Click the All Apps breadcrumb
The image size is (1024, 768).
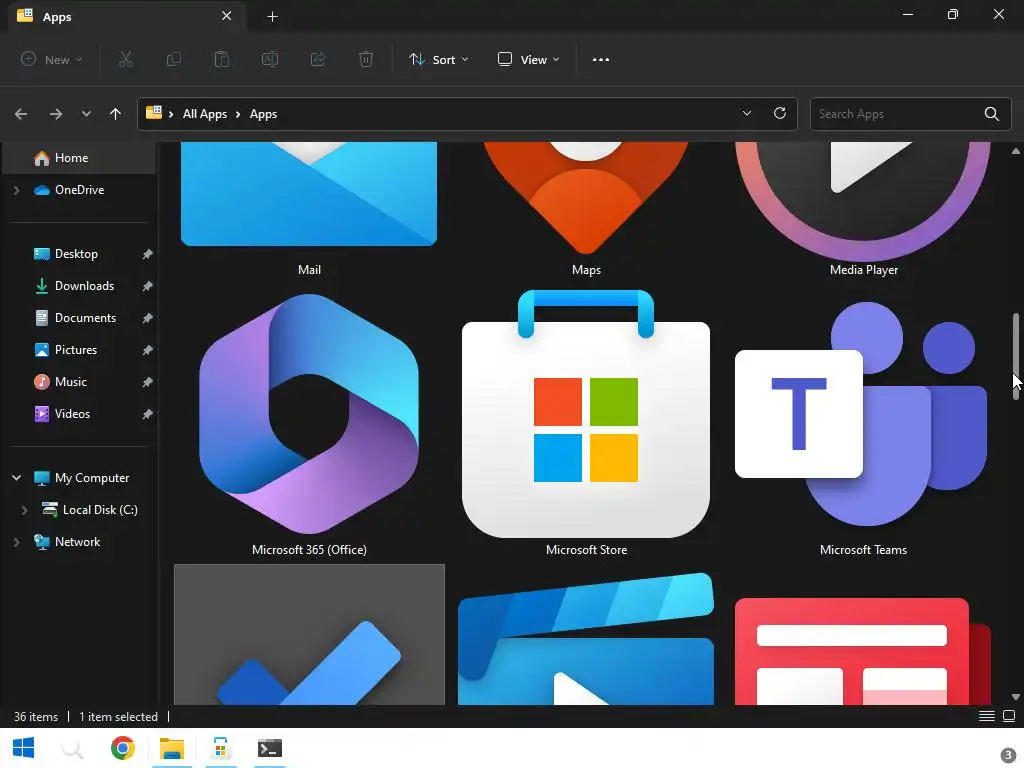pyautogui.click(x=204, y=114)
